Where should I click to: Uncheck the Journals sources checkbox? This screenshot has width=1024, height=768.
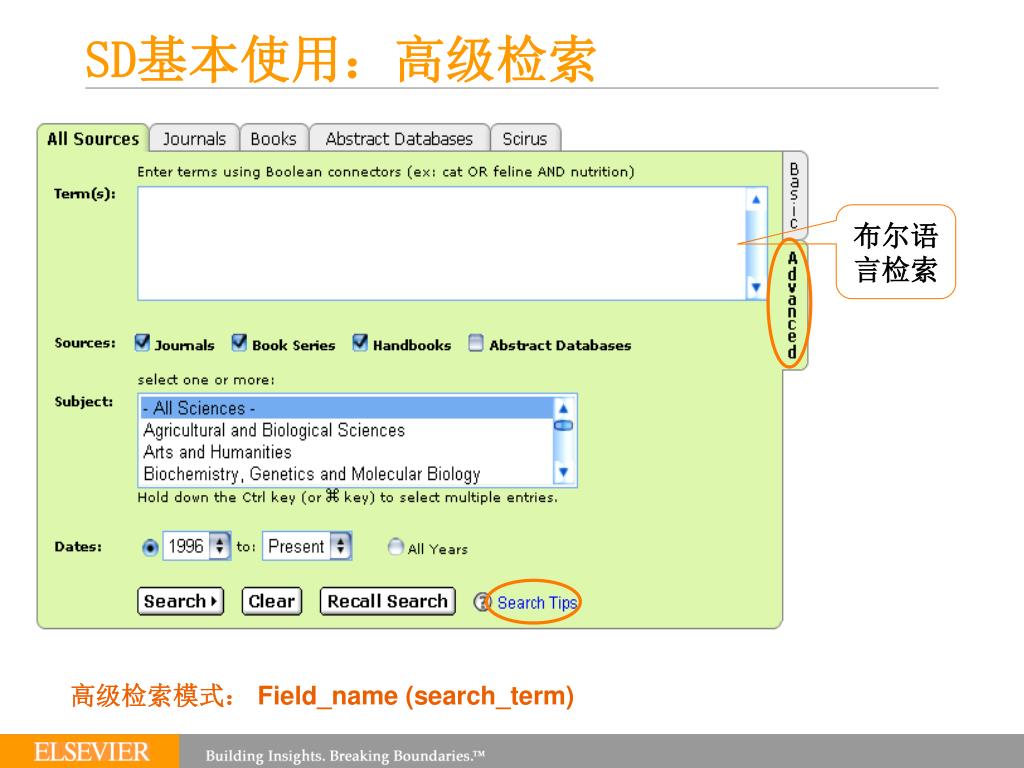tap(142, 342)
